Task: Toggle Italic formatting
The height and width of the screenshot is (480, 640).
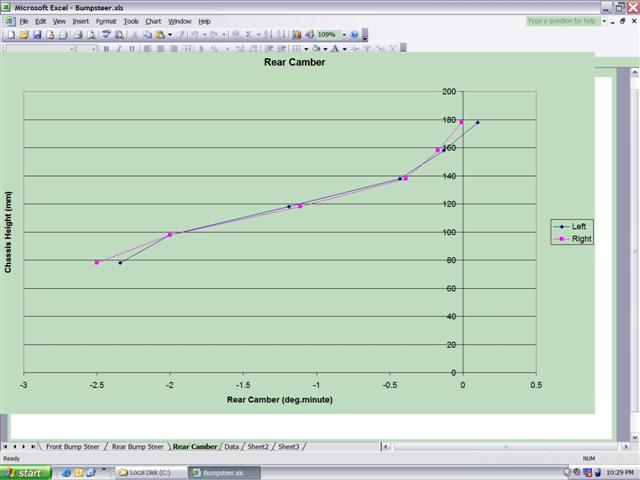Action: (119, 49)
